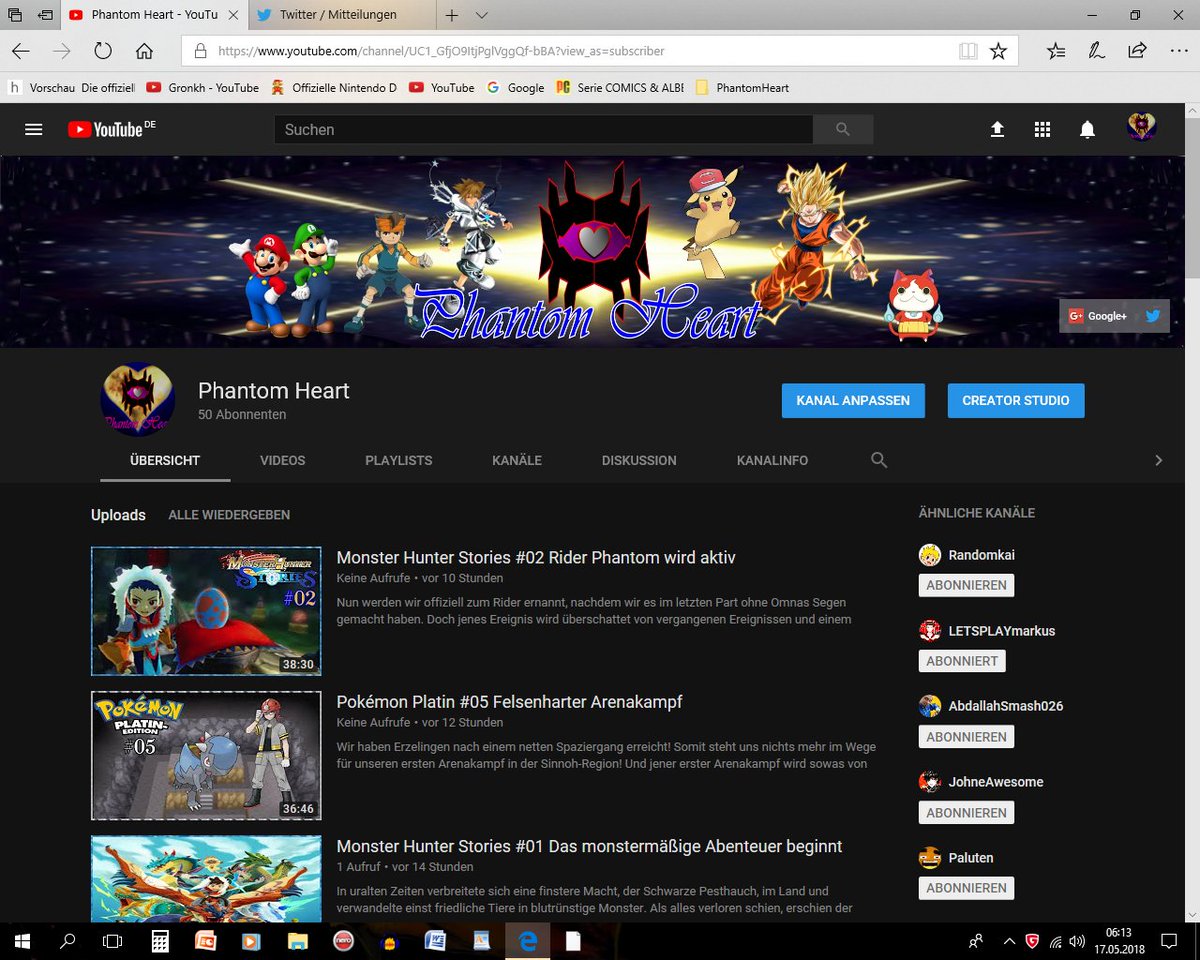Open Creator Studio button

pyautogui.click(x=1016, y=400)
